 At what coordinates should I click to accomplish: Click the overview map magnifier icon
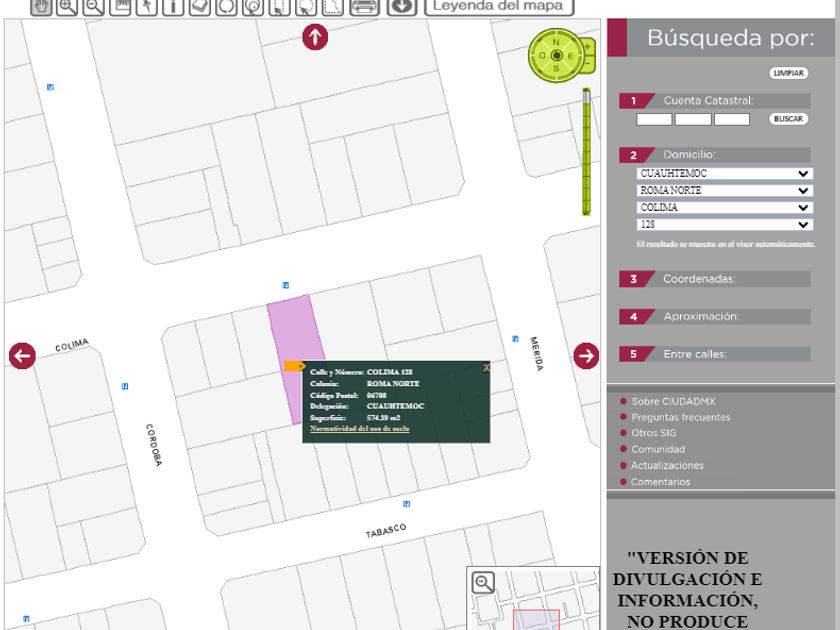click(x=483, y=583)
